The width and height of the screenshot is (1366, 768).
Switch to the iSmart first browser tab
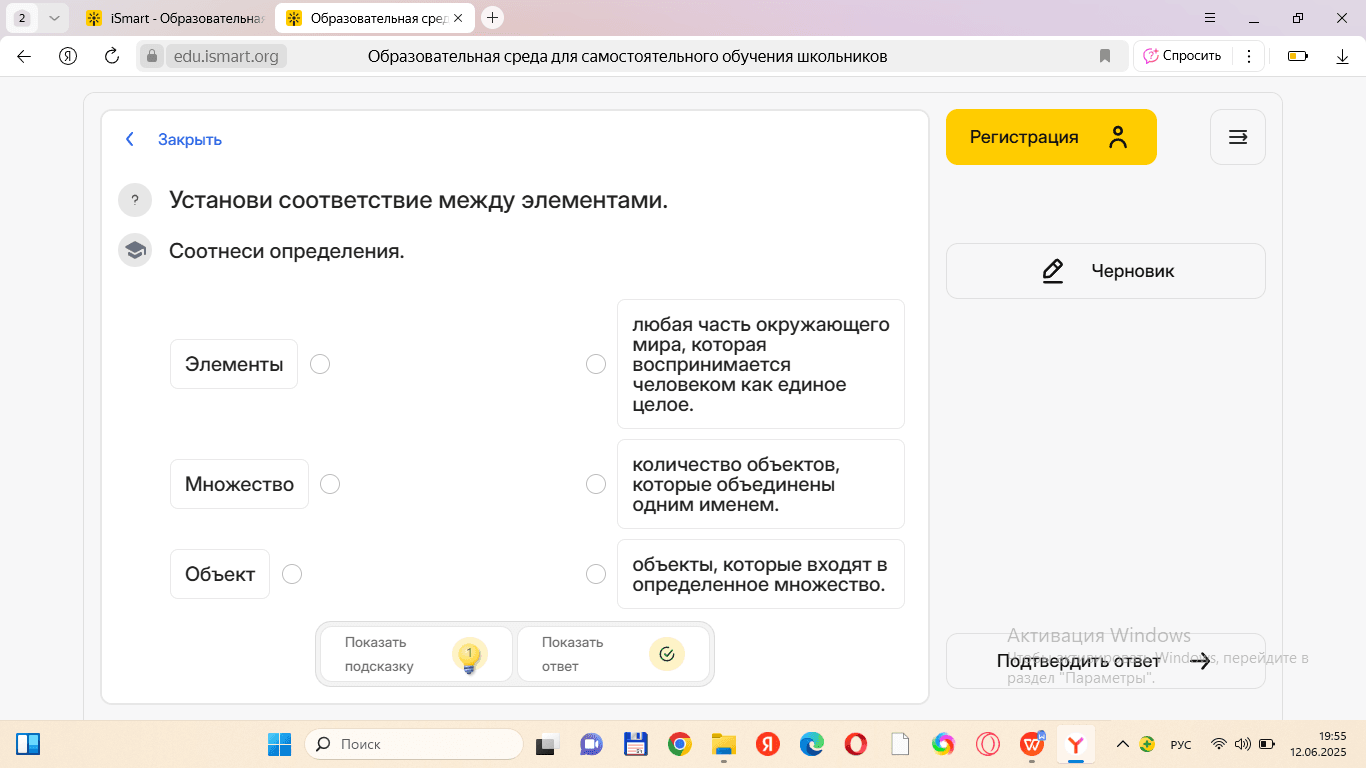(x=175, y=18)
